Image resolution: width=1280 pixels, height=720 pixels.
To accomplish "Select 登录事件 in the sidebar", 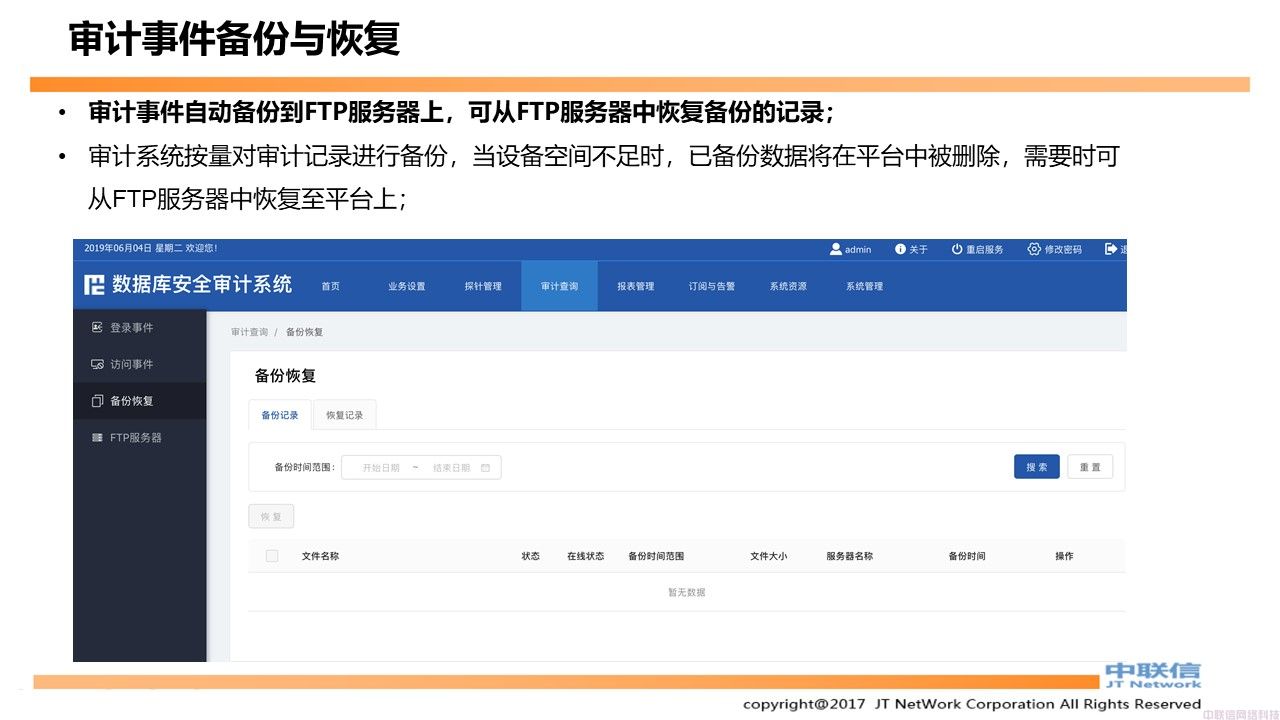I will 140,327.
